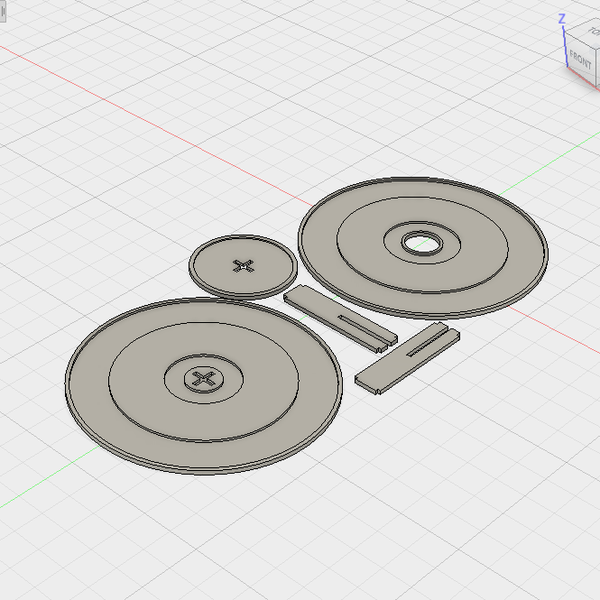Select the center hole of the upper-right disc

coord(421,242)
